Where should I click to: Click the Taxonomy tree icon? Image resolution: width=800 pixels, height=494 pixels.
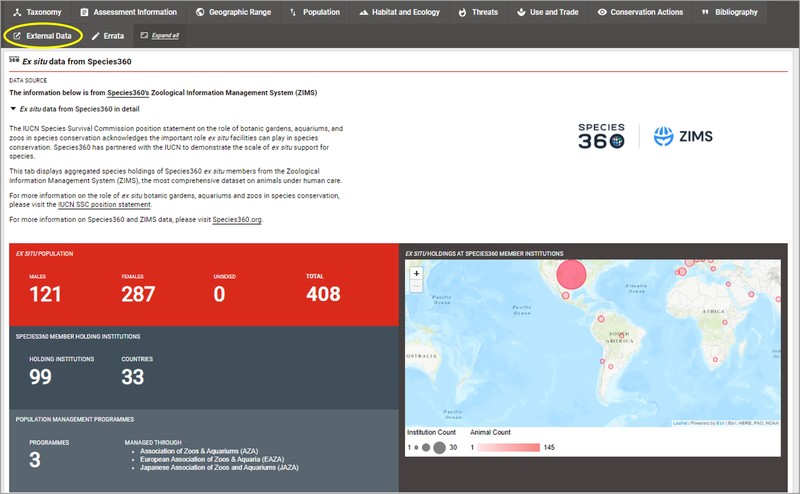click(x=17, y=12)
